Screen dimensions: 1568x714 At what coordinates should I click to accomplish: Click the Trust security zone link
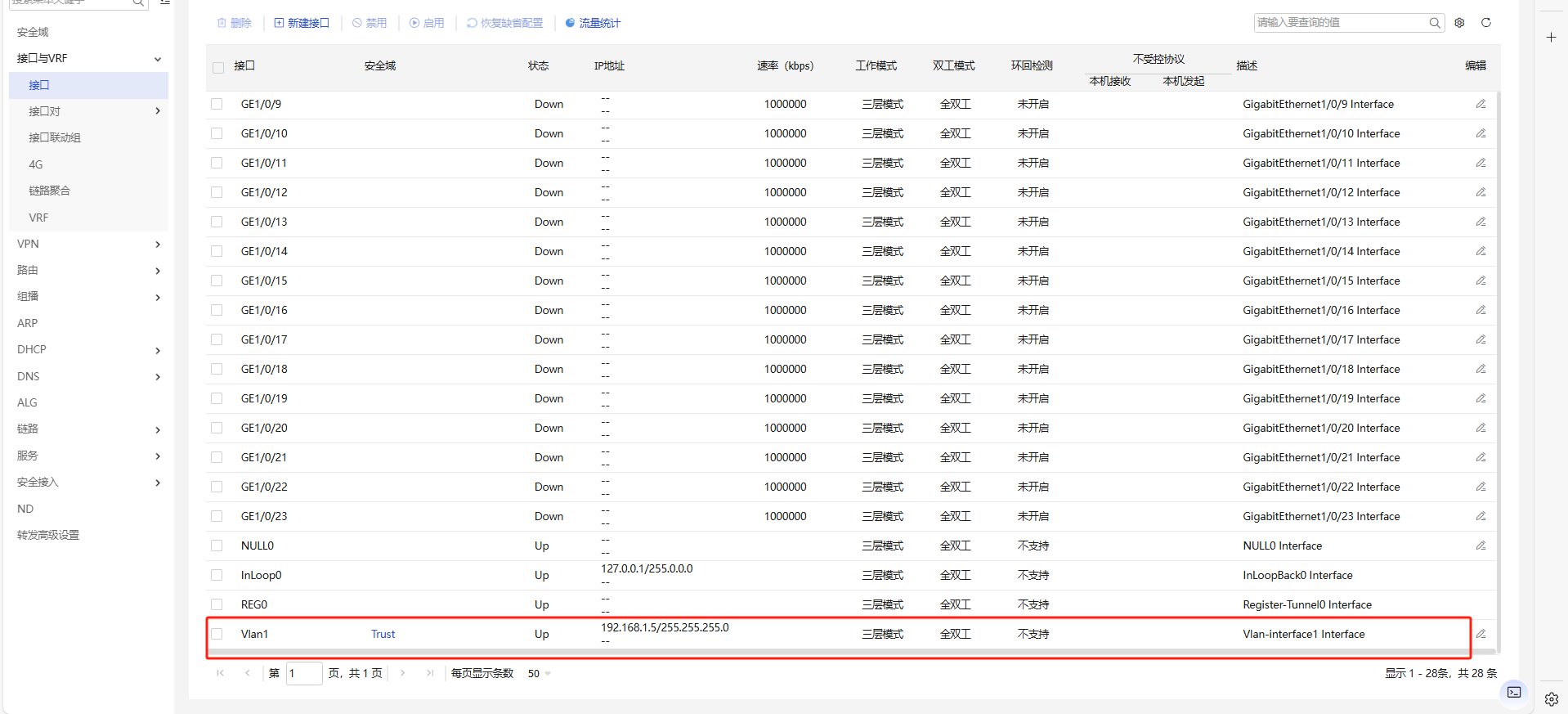(x=383, y=634)
